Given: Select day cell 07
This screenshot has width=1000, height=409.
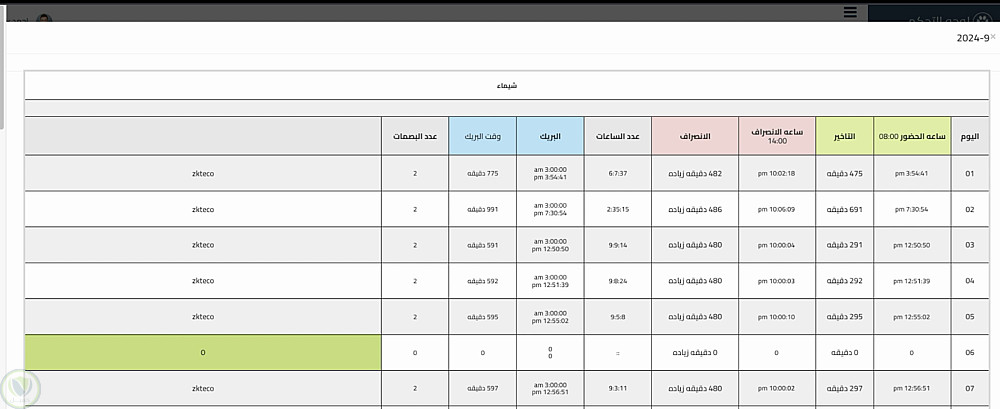Looking at the screenshot, I should 969,388.
